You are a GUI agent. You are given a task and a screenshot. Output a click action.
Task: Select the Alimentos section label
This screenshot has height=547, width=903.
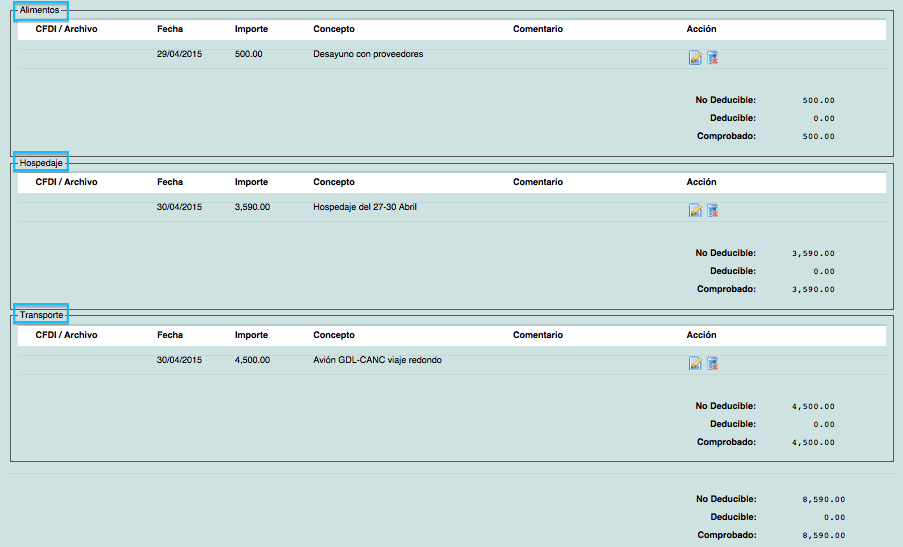[x=40, y=10]
